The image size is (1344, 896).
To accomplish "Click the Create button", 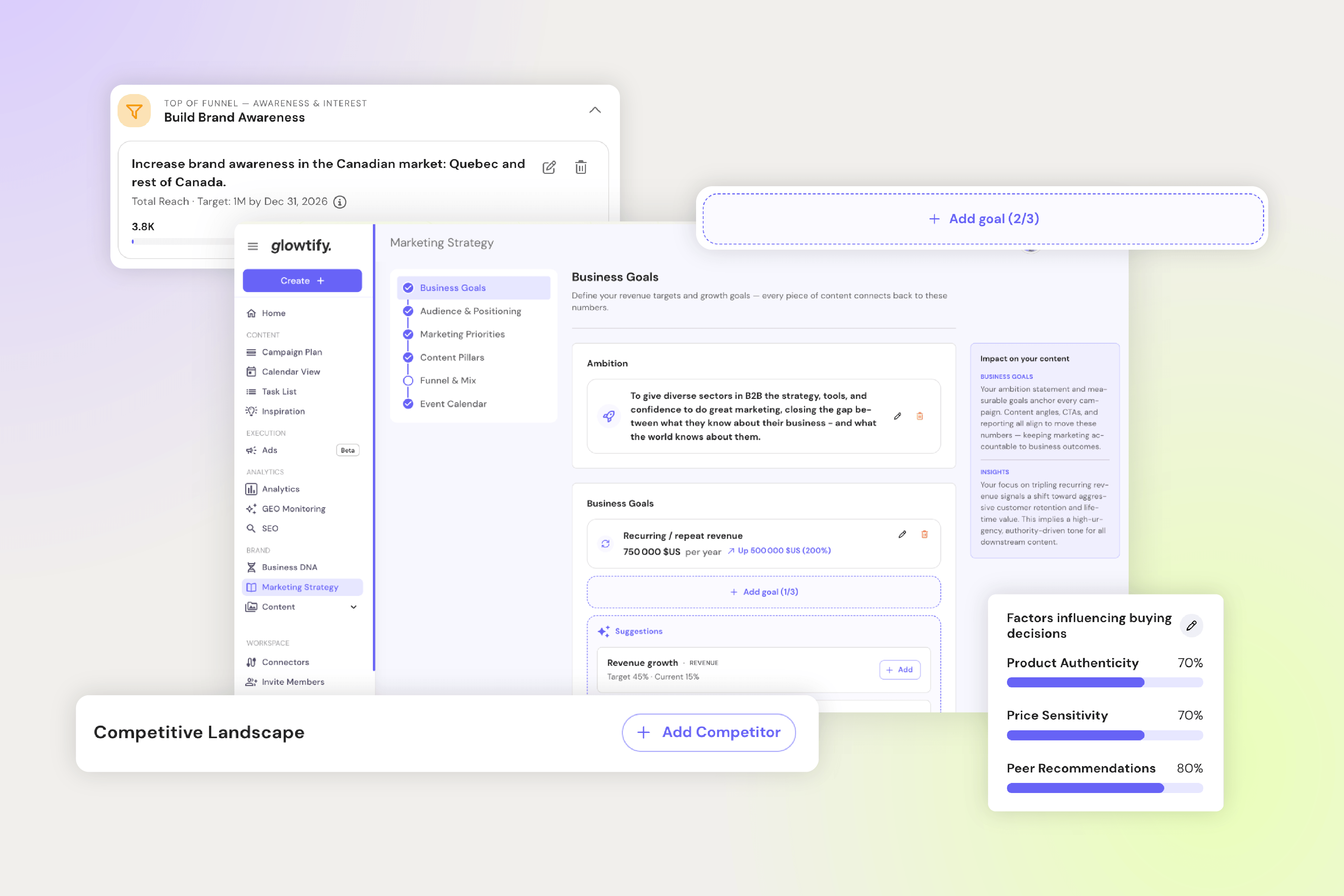I will 302,281.
